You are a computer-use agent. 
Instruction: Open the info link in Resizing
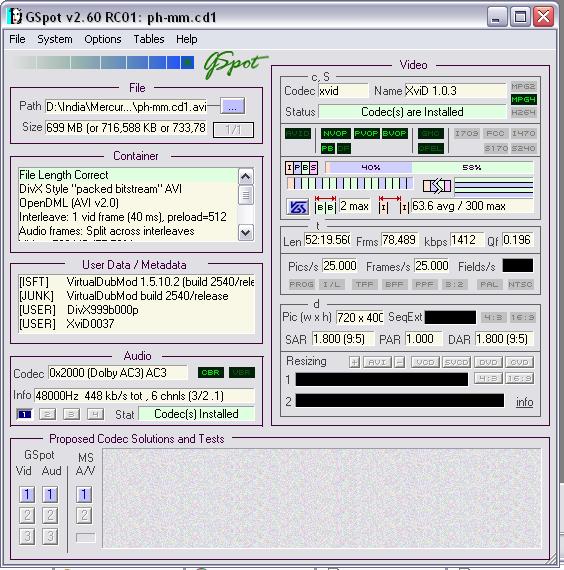pos(524,402)
